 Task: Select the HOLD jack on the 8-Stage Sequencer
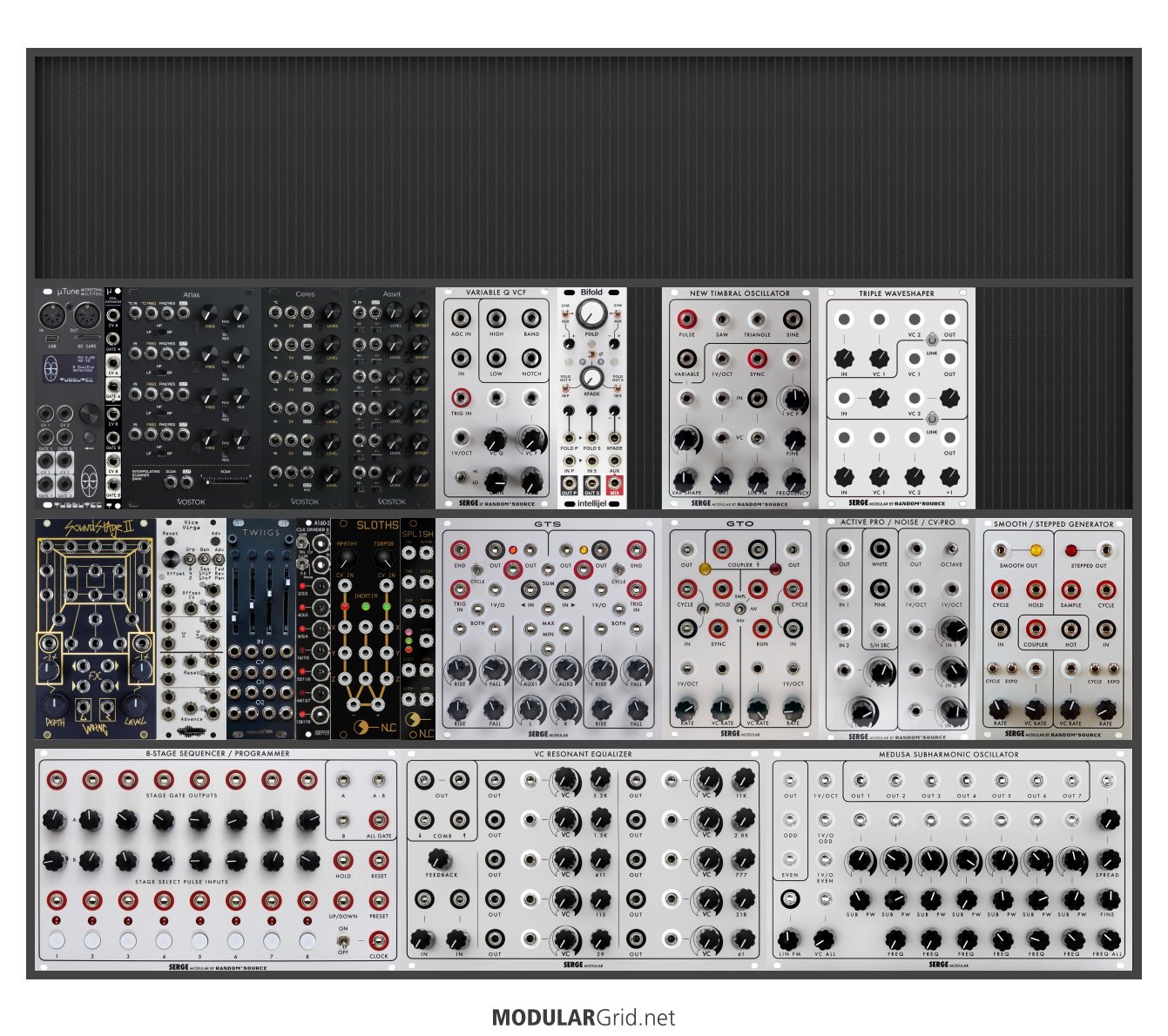coord(343,860)
